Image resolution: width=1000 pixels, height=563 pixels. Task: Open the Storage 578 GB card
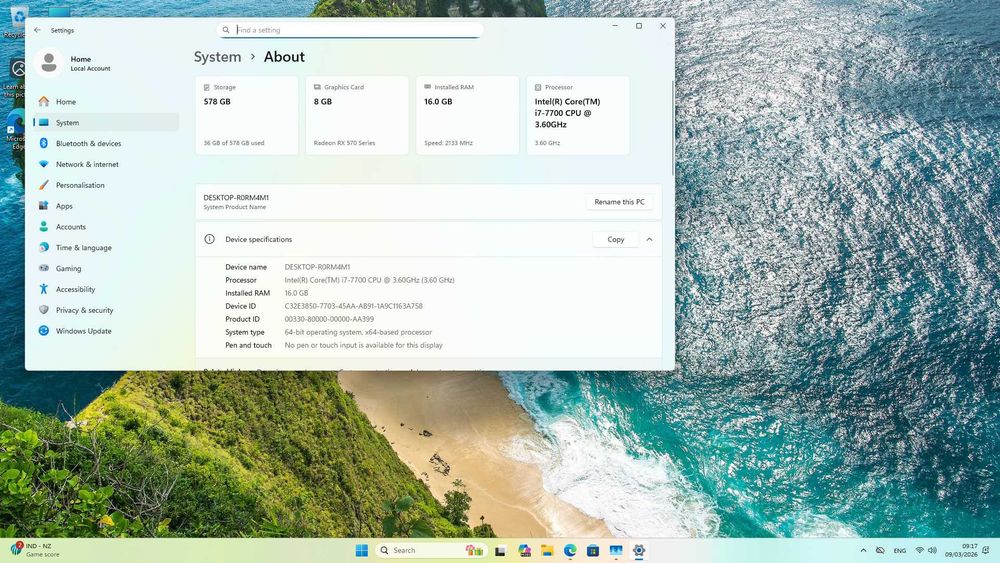(x=247, y=115)
